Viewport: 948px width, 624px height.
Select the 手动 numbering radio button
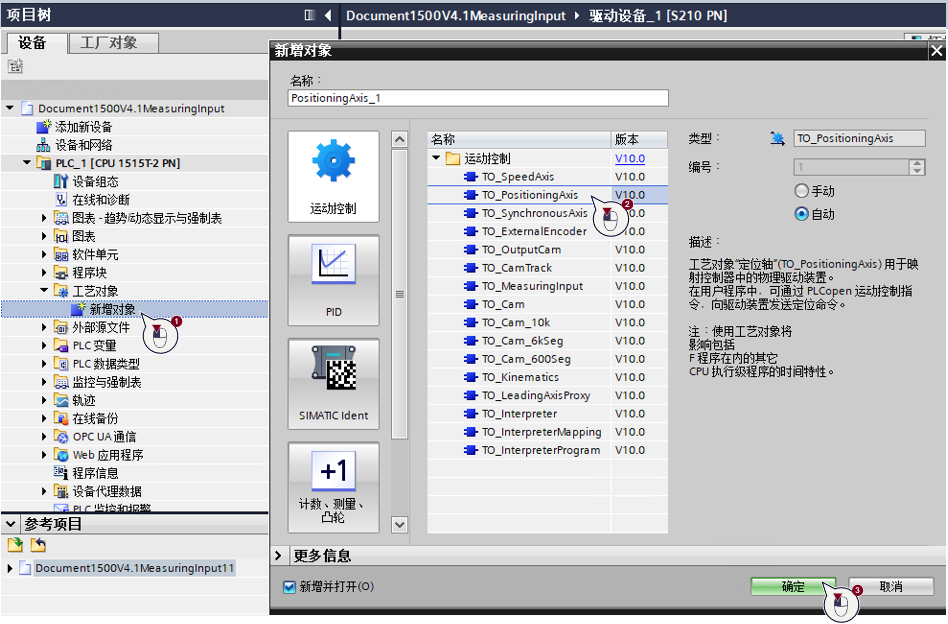coord(801,191)
